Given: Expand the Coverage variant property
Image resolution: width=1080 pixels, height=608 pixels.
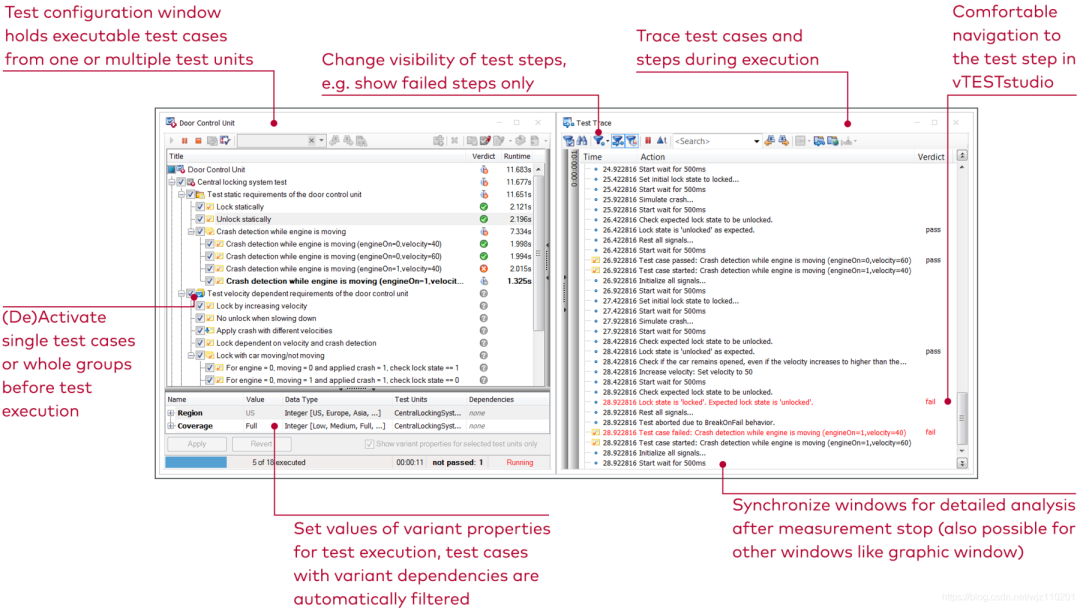Looking at the screenshot, I should click(x=171, y=426).
